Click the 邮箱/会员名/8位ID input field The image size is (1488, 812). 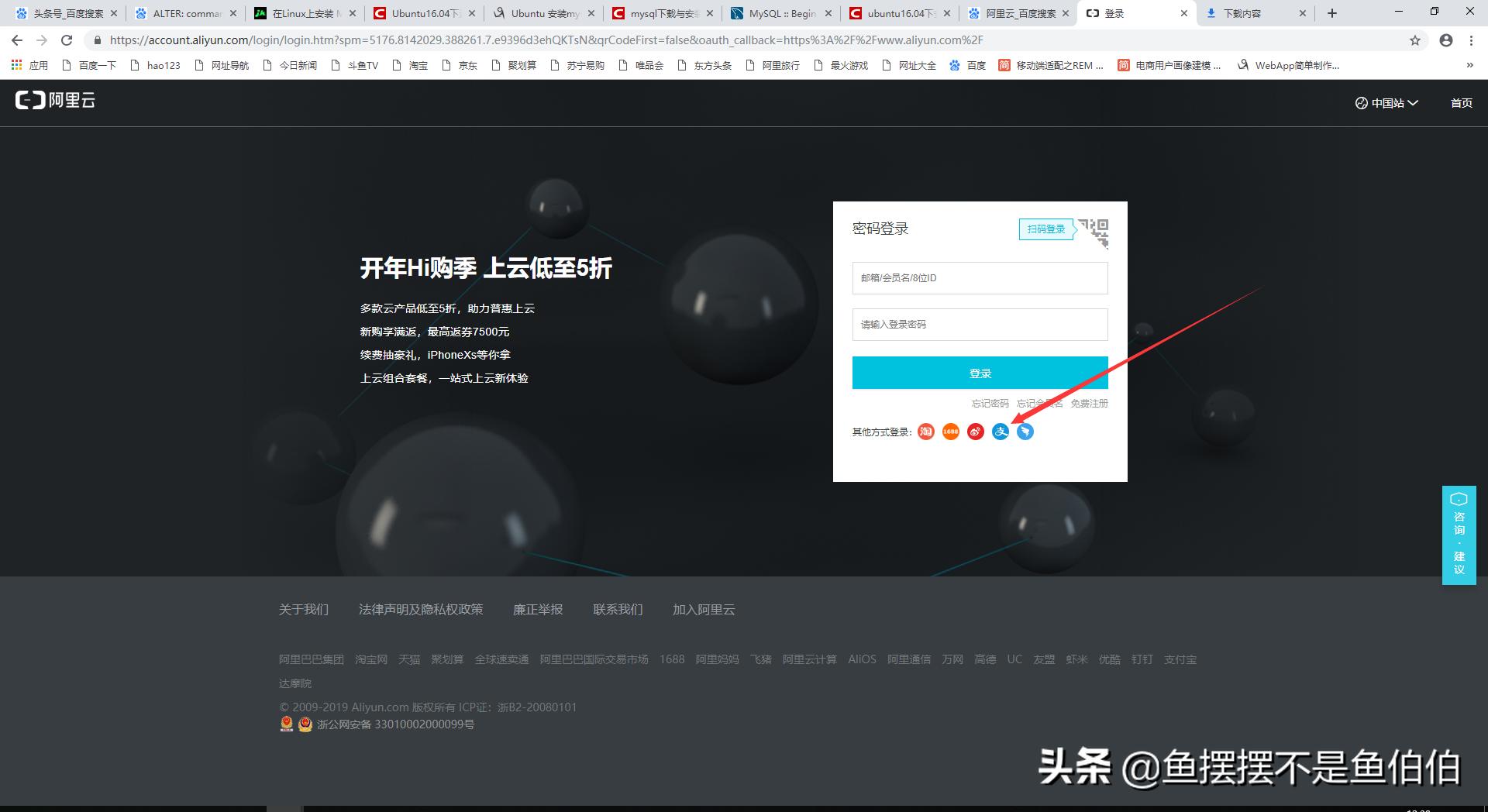(979, 277)
